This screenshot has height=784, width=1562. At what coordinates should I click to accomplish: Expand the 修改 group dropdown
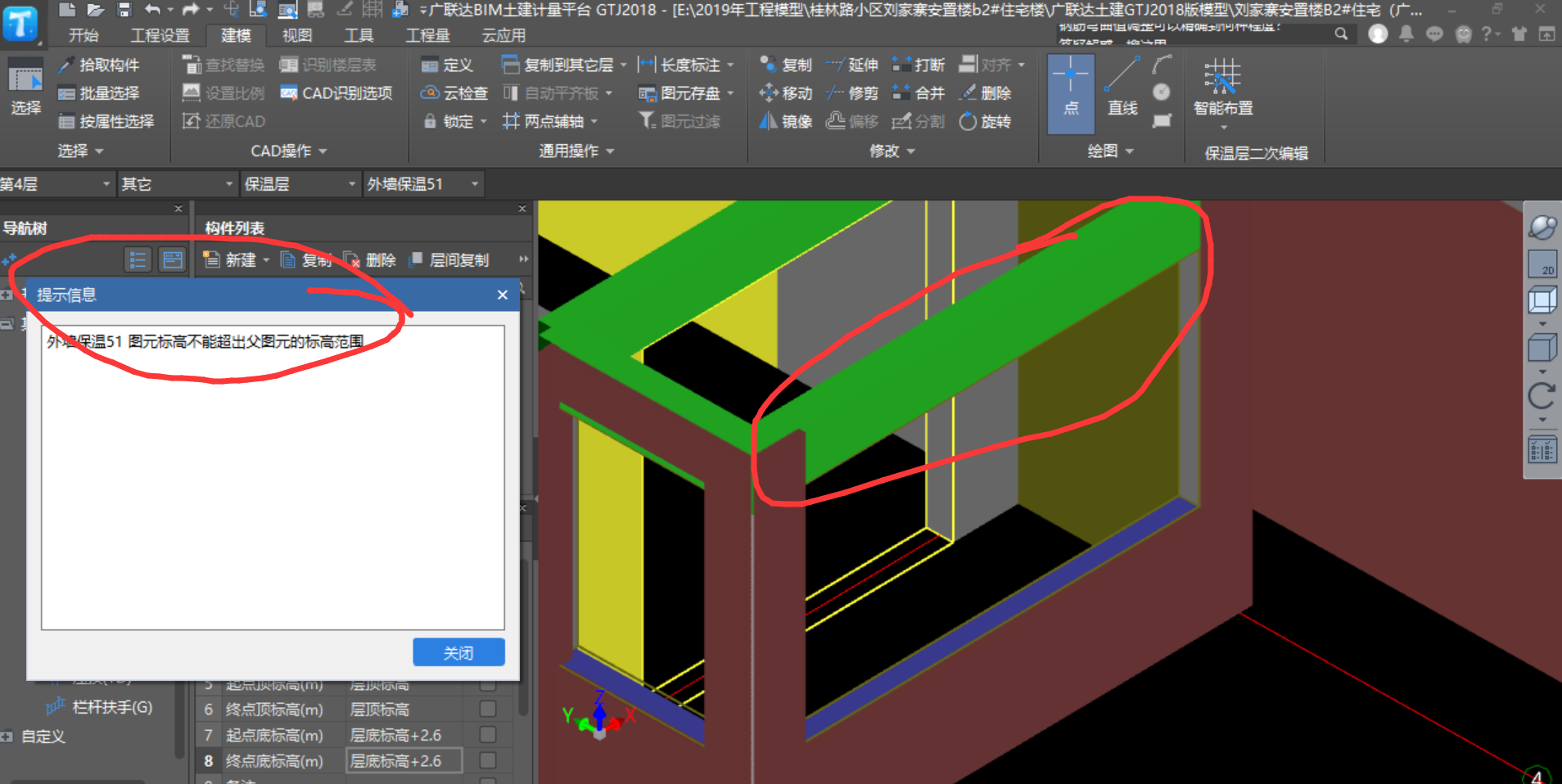(892, 151)
